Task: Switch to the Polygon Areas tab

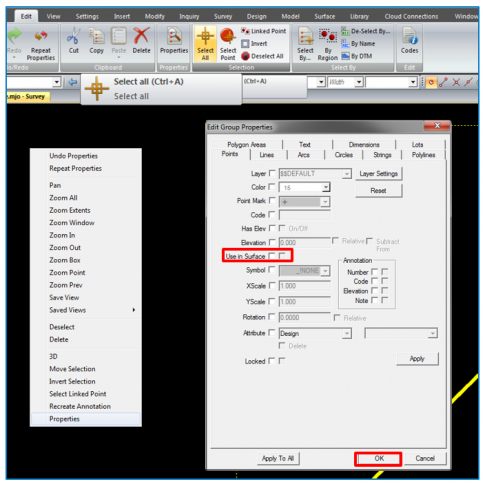Action: pyautogui.click(x=247, y=145)
